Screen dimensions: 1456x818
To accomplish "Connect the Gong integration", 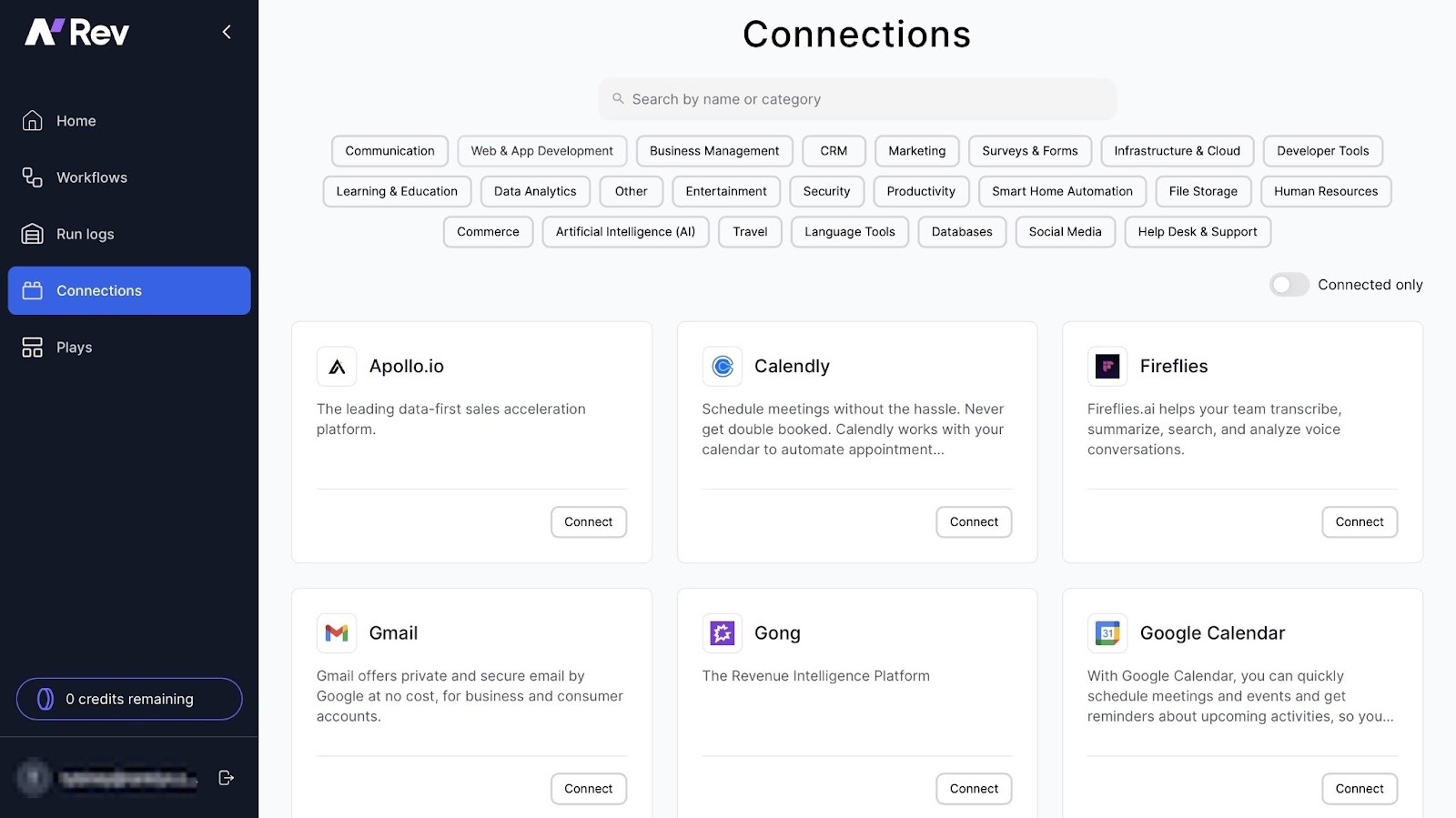I will (974, 789).
